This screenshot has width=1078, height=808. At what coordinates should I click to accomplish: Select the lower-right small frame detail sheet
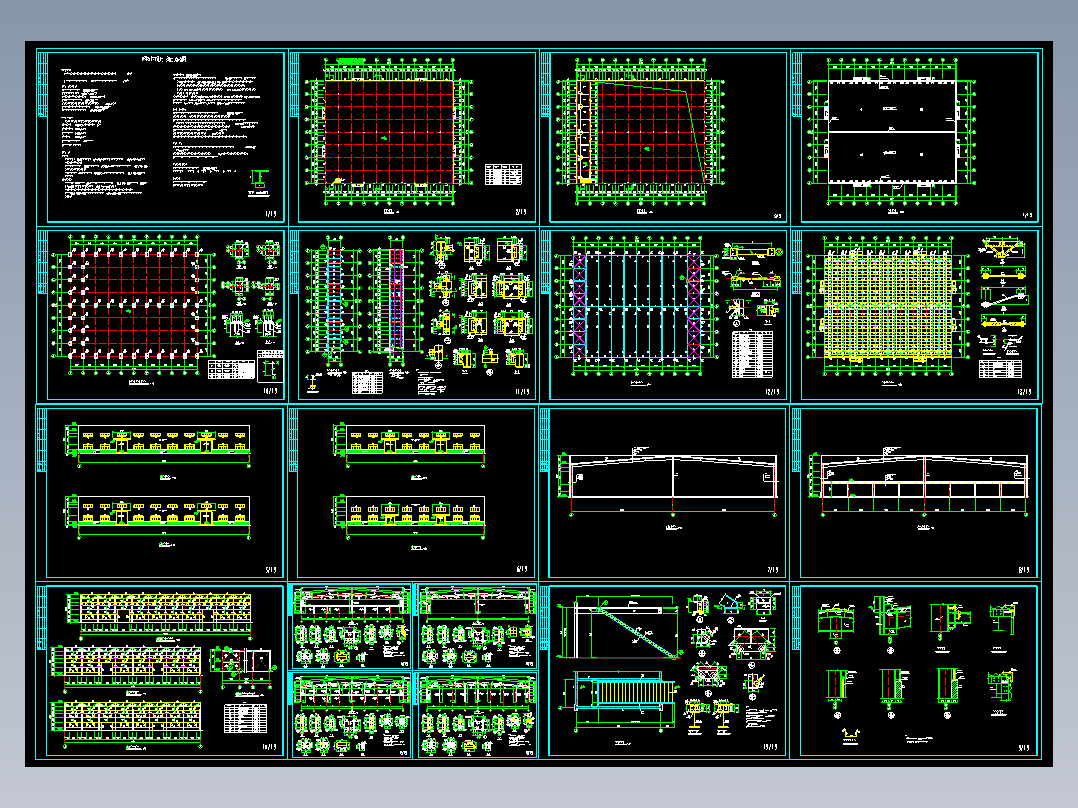pyautogui.click(x=477, y=715)
